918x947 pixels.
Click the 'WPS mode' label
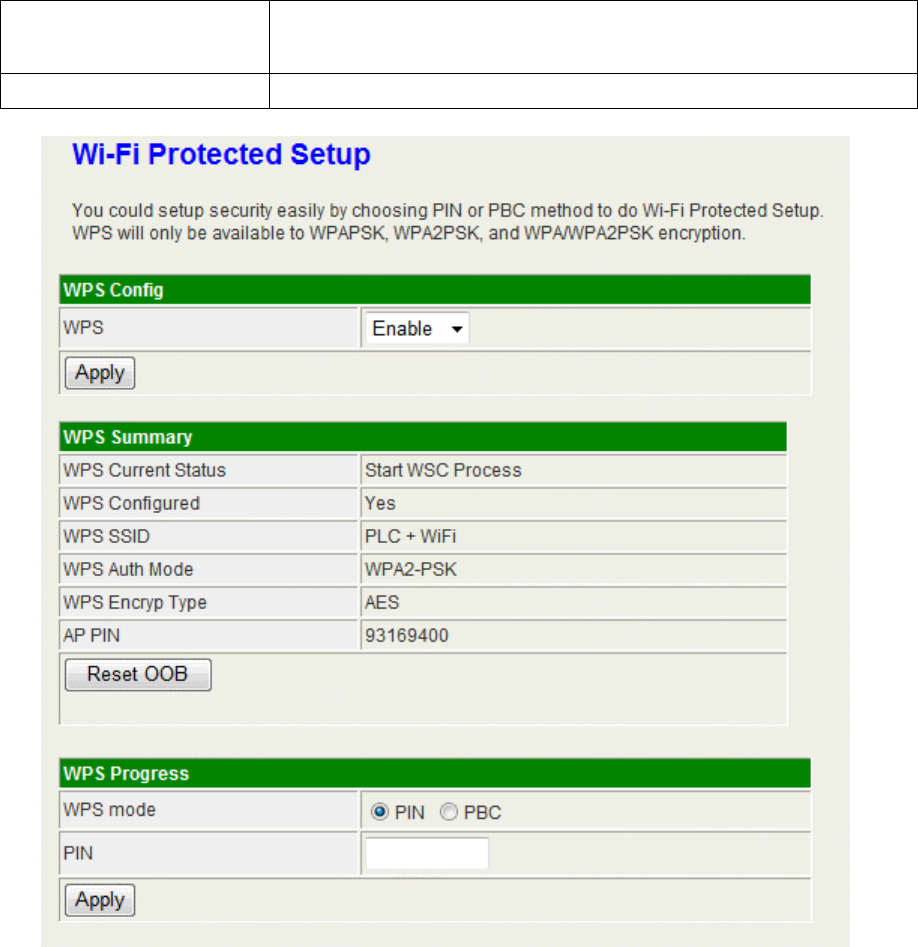[x=109, y=810]
